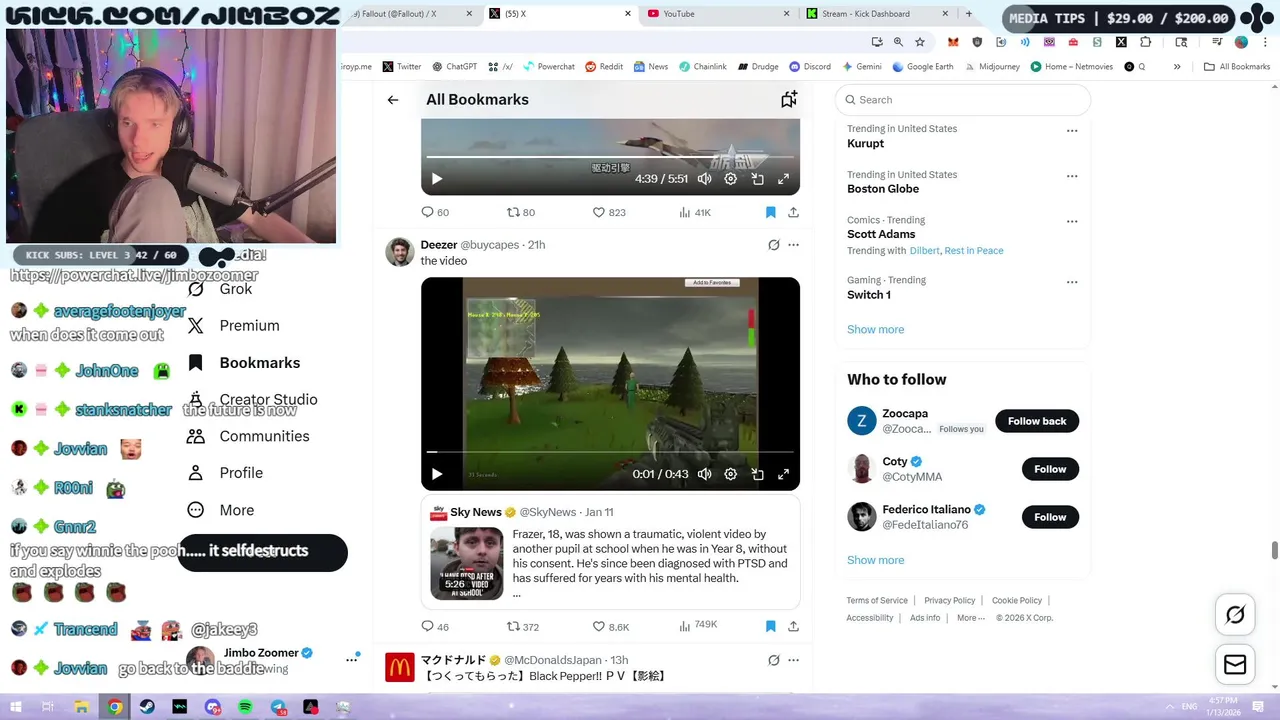Screen dimensions: 1280x720
Task: Follow Coty
Action: coord(1050,469)
